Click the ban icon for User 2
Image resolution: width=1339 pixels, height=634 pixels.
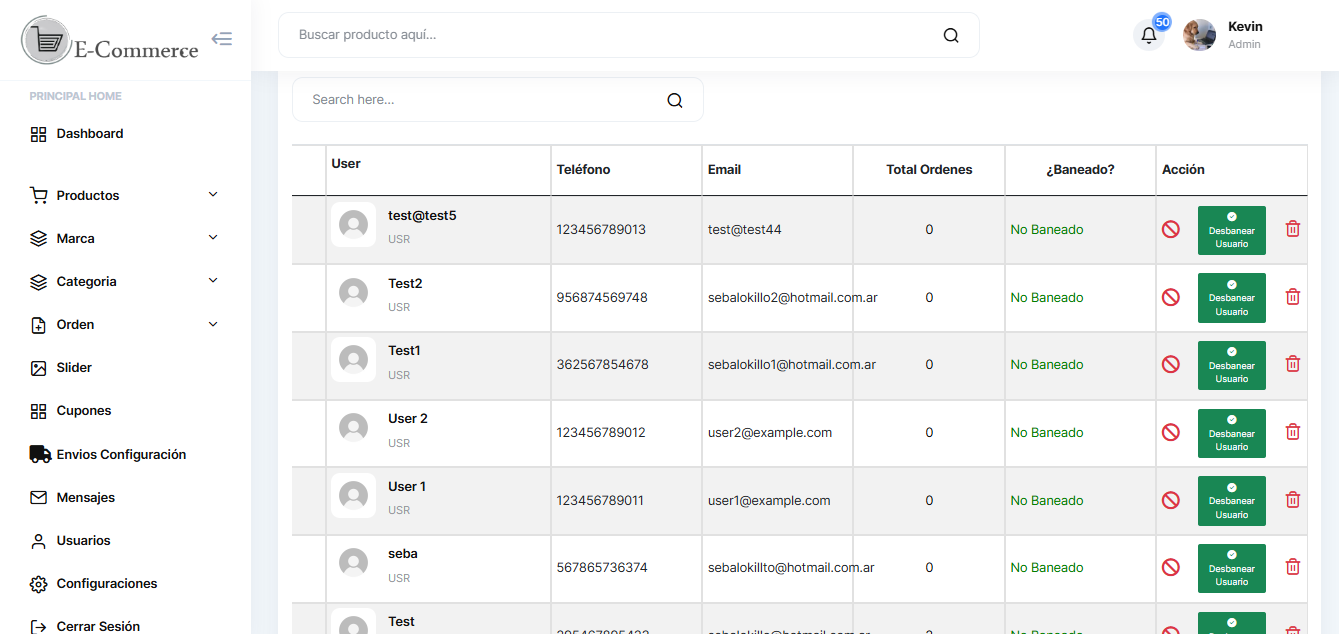(x=1171, y=433)
